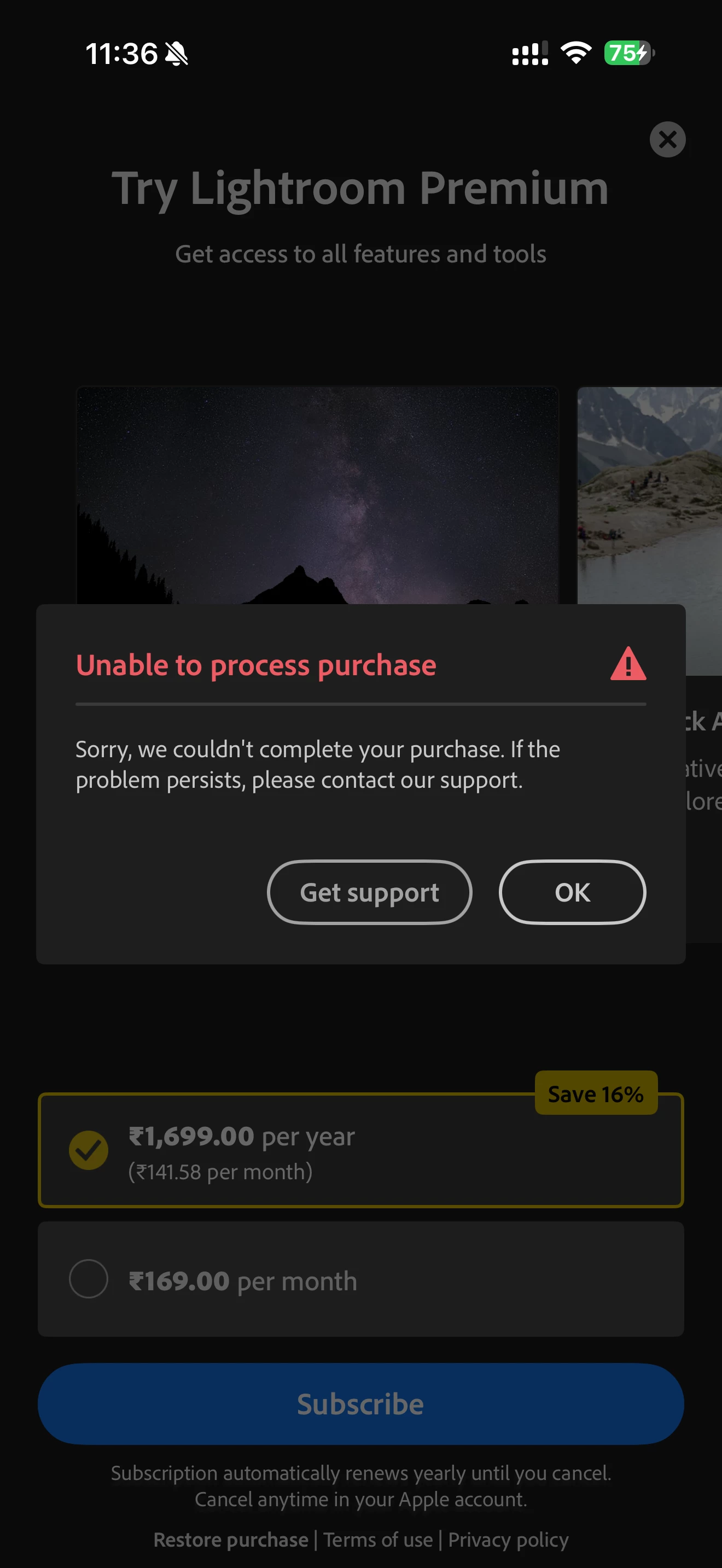
Task: Open the Privacy policy link
Action: (508, 1540)
